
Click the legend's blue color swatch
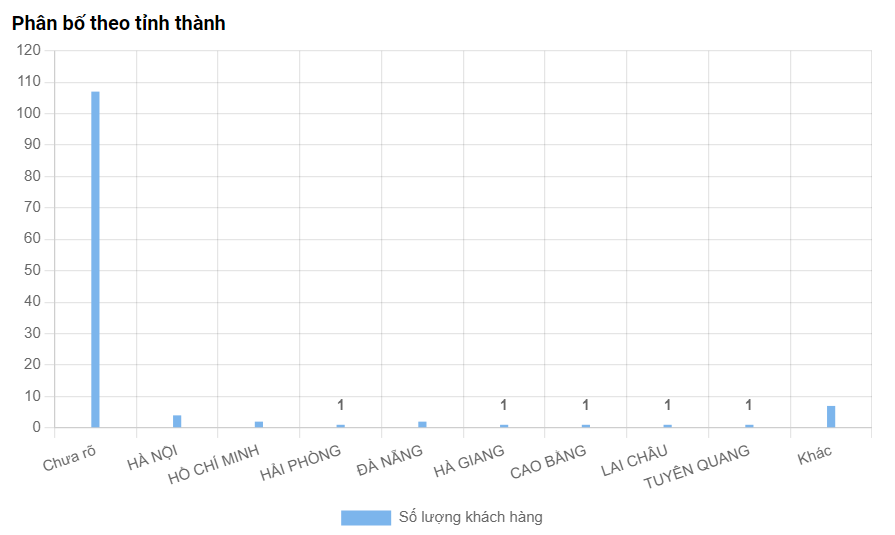click(x=365, y=517)
